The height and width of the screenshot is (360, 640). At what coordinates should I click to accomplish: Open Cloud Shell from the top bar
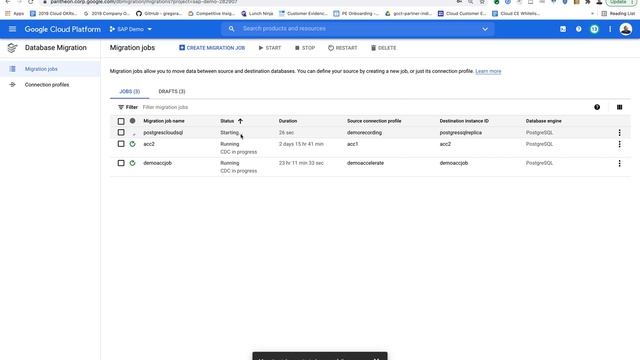tap(563, 29)
